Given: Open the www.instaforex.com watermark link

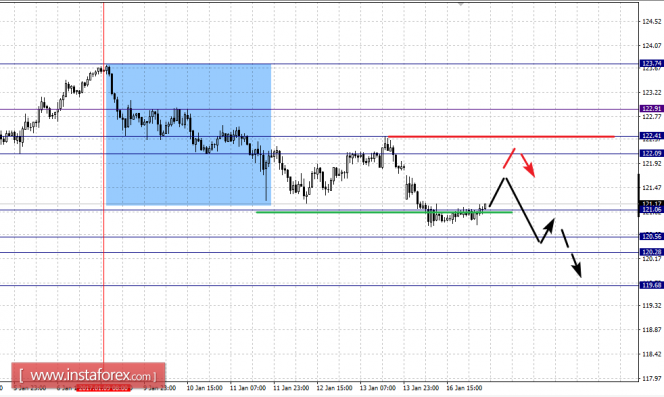Looking at the screenshot, I should coord(89,375).
